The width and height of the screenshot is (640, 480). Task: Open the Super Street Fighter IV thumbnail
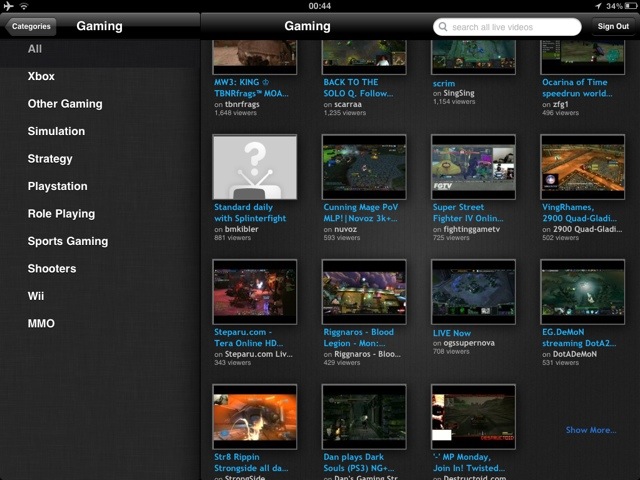[473, 167]
